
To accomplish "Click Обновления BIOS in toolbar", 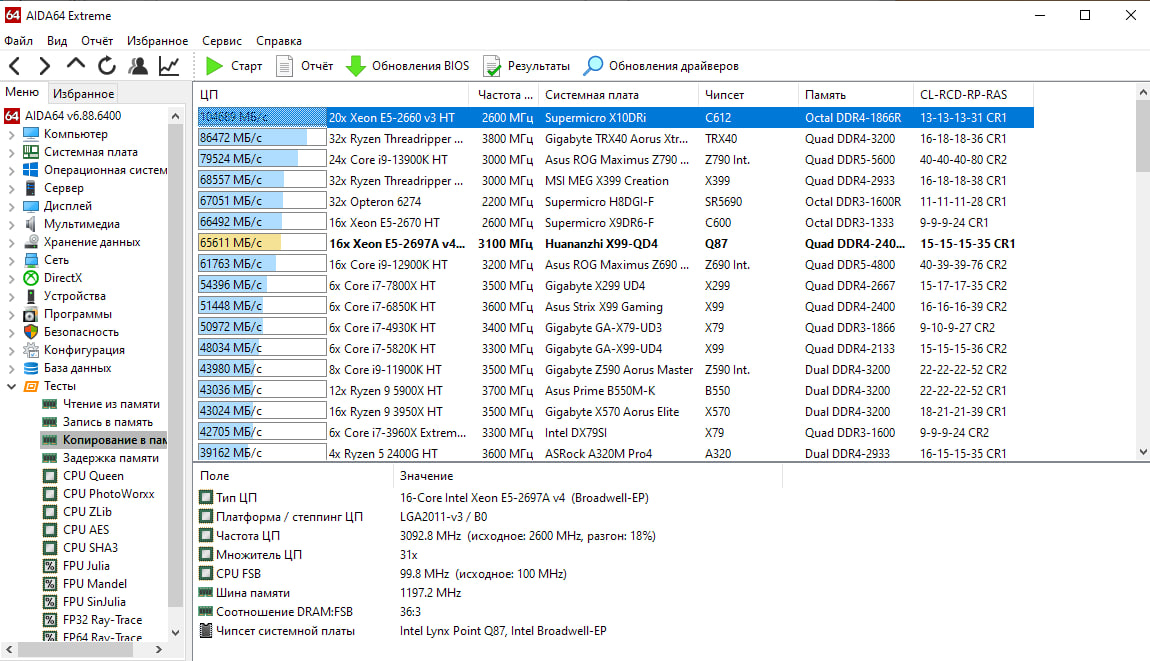I will (x=407, y=66).
